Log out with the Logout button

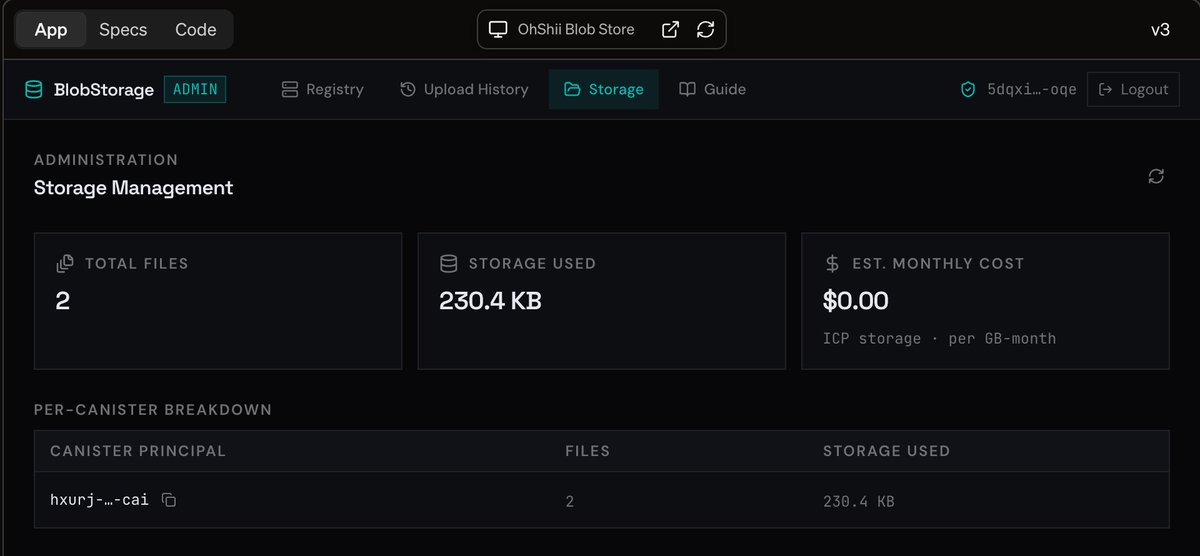pyautogui.click(x=1134, y=89)
